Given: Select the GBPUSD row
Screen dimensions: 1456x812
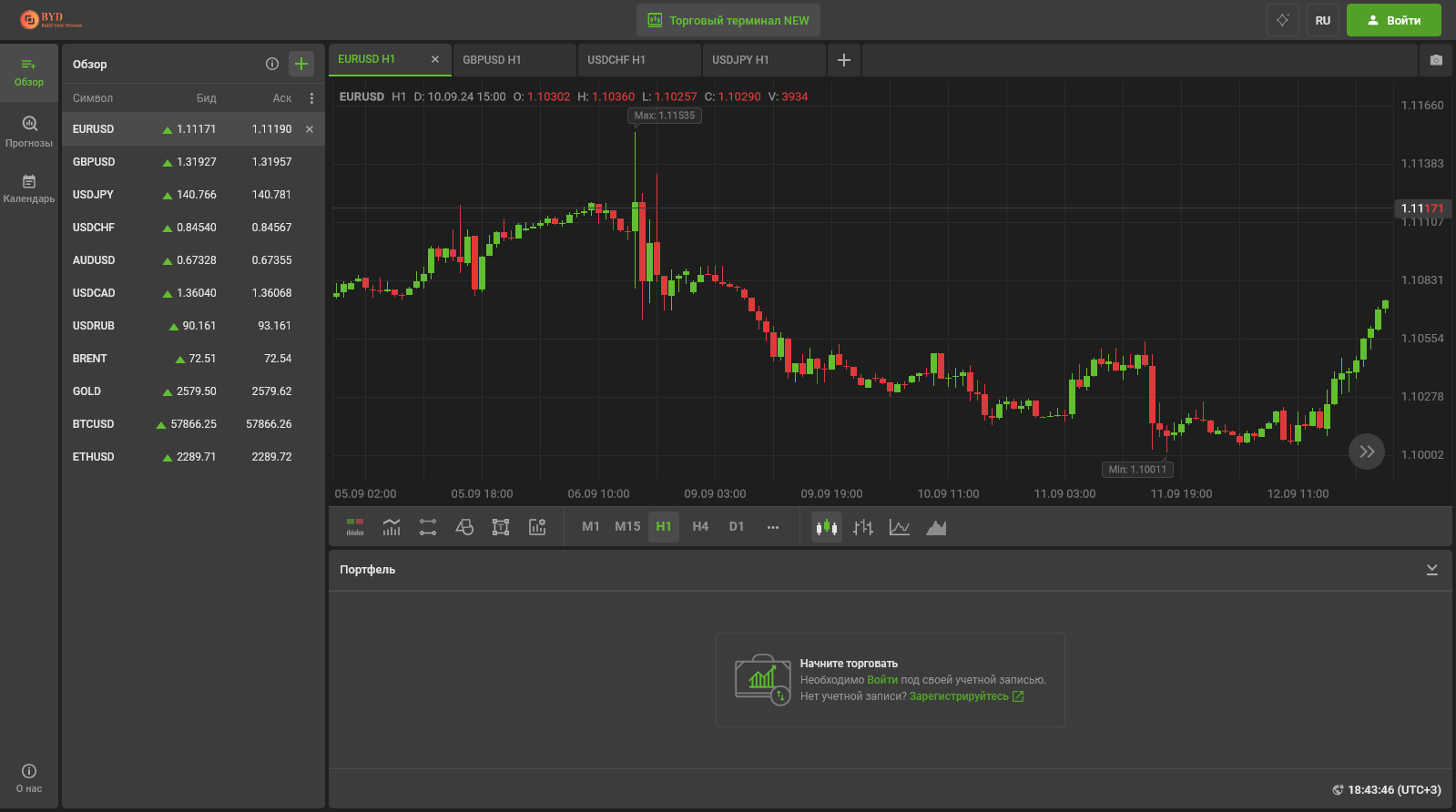Looking at the screenshot, I should (193, 162).
